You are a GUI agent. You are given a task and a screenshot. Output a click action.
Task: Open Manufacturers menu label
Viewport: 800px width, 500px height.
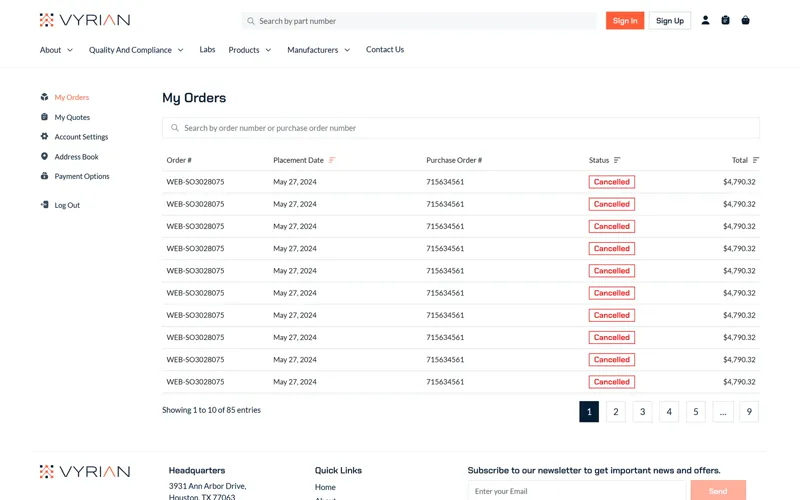point(313,50)
